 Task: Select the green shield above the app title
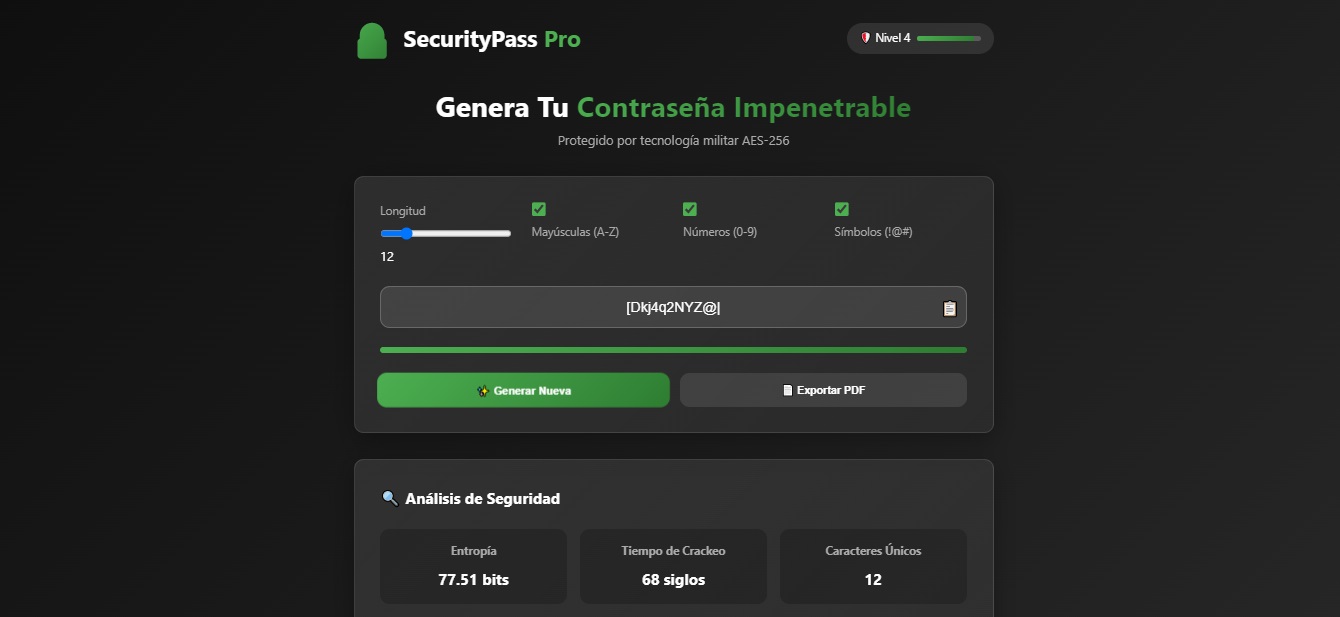coord(371,40)
